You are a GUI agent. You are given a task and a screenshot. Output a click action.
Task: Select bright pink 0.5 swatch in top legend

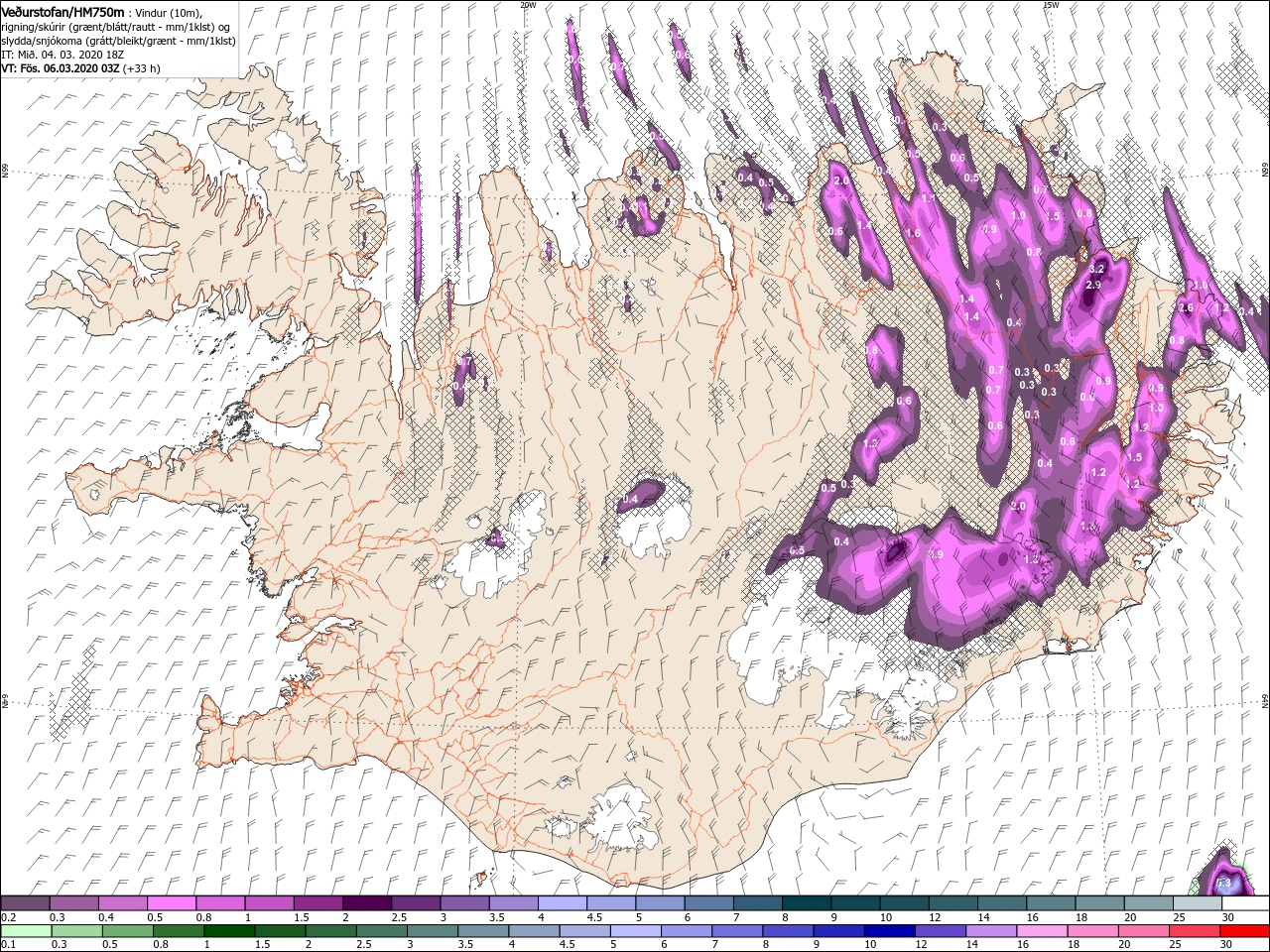171,903
